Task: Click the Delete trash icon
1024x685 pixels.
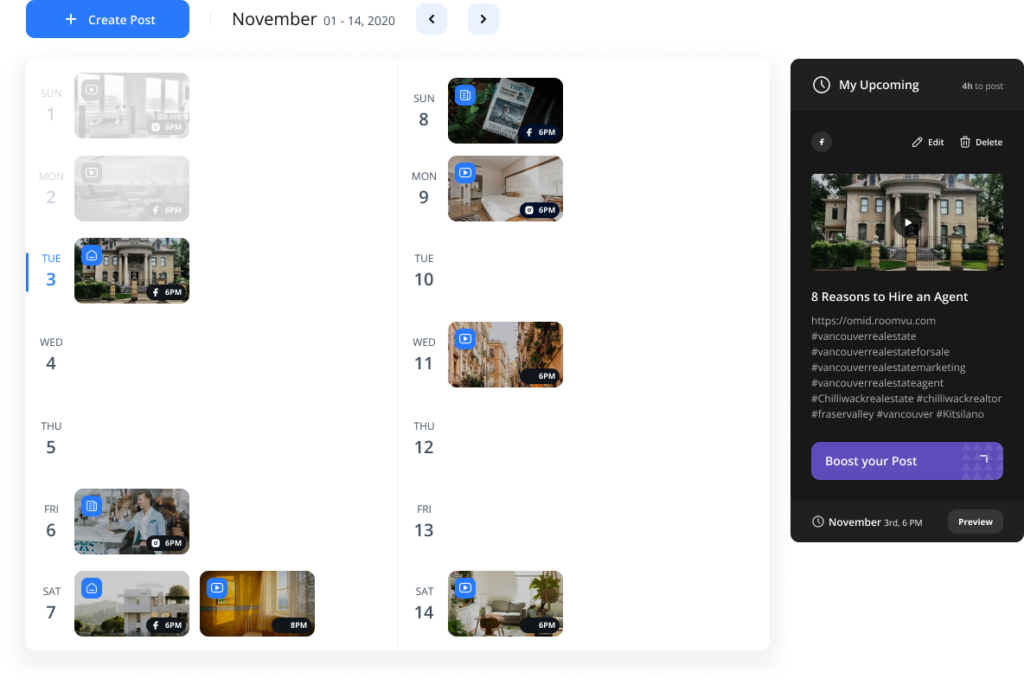Action: [x=965, y=142]
